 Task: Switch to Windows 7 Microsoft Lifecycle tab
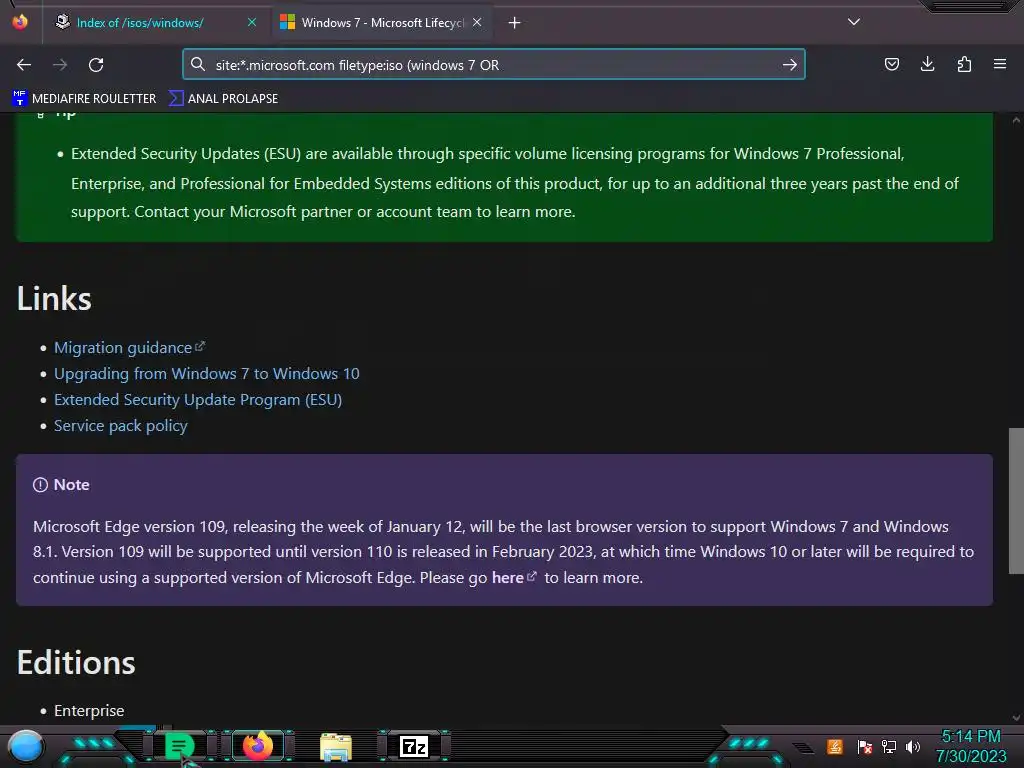click(382, 23)
